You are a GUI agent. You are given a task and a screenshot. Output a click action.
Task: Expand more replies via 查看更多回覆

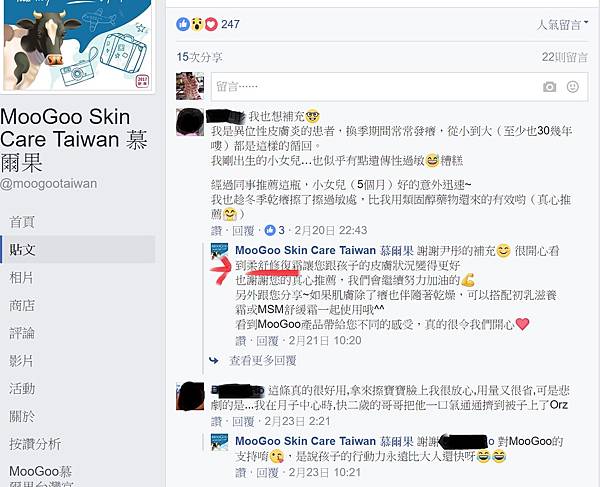(262, 360)
